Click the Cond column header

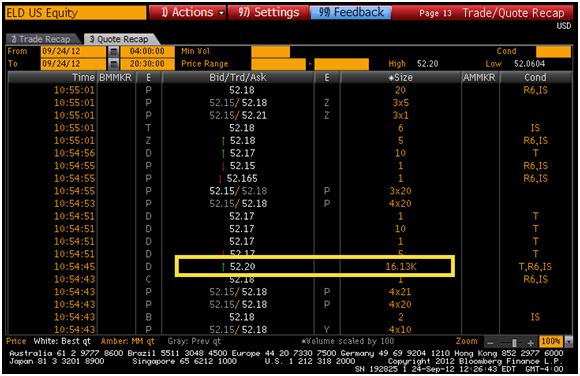point(535,77)
